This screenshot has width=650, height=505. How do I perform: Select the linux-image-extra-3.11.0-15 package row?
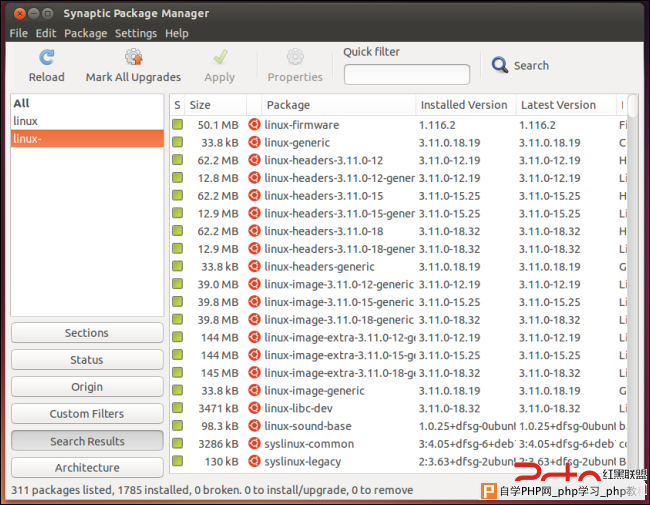[x=398, y=355]
